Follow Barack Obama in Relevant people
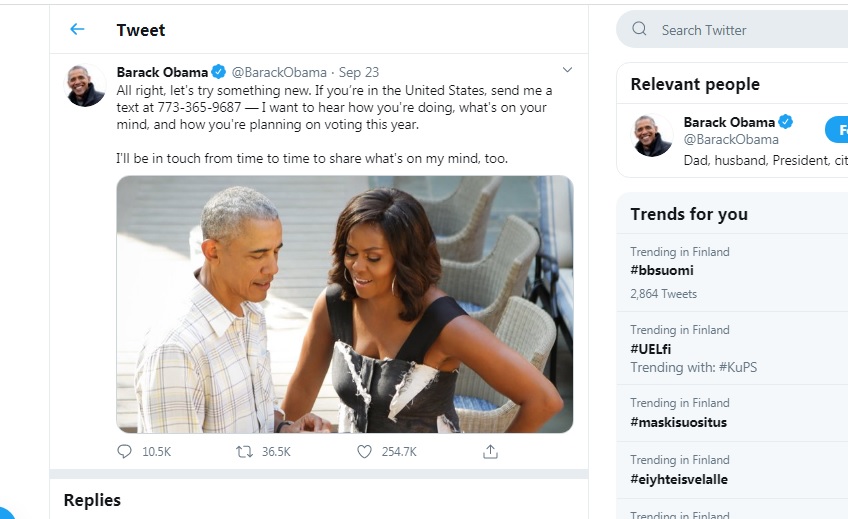Viewport: 848px width, 519px height. (x=838, y=129)
